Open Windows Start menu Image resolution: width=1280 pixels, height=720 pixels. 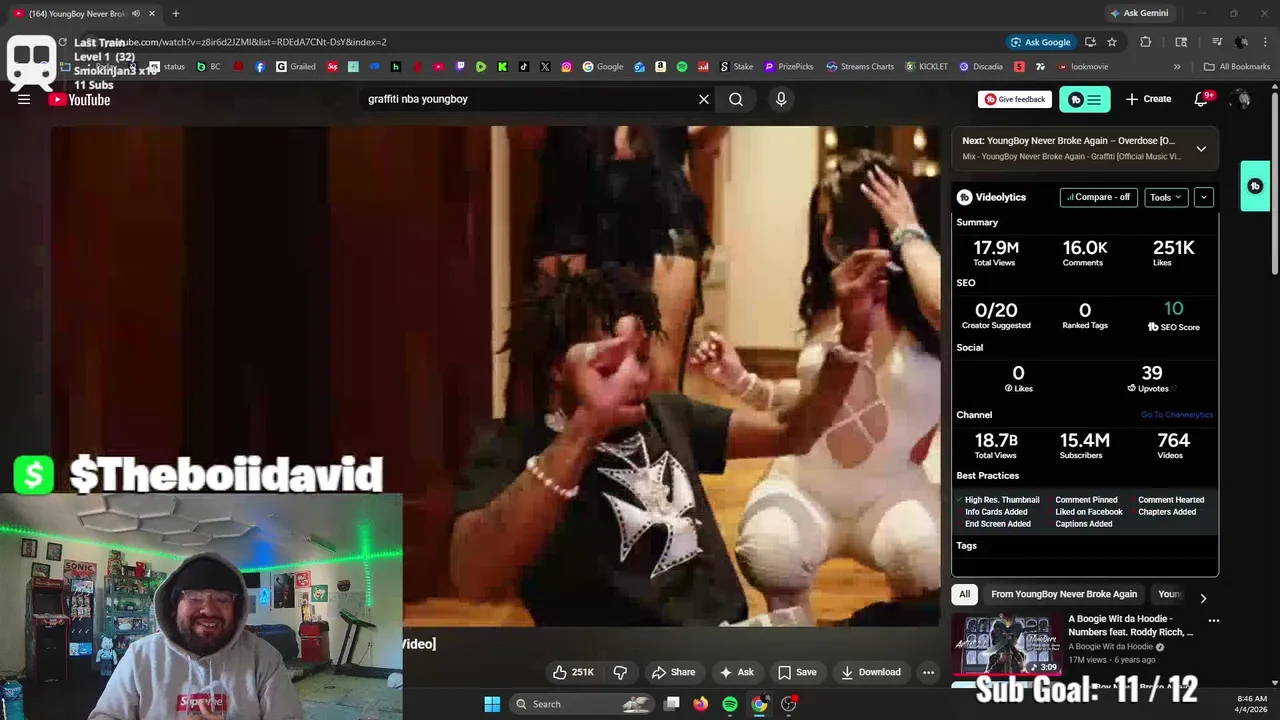point(492,704)
